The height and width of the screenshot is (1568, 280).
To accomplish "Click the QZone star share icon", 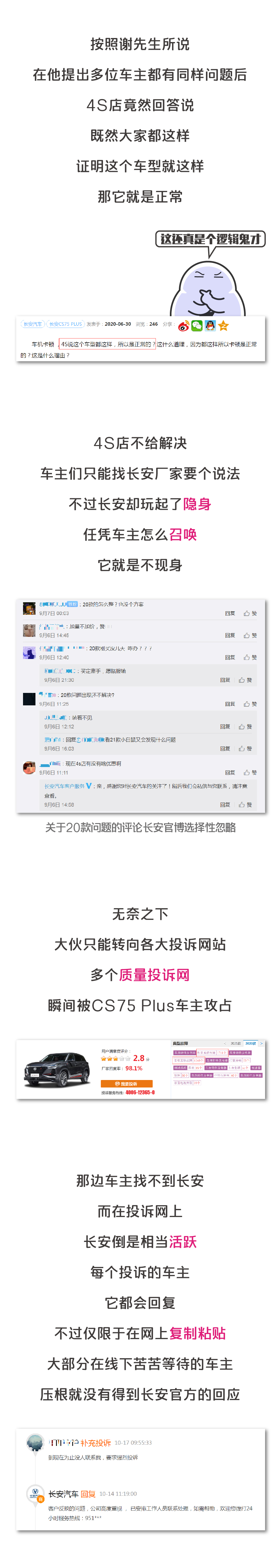I will coord(223,326).
